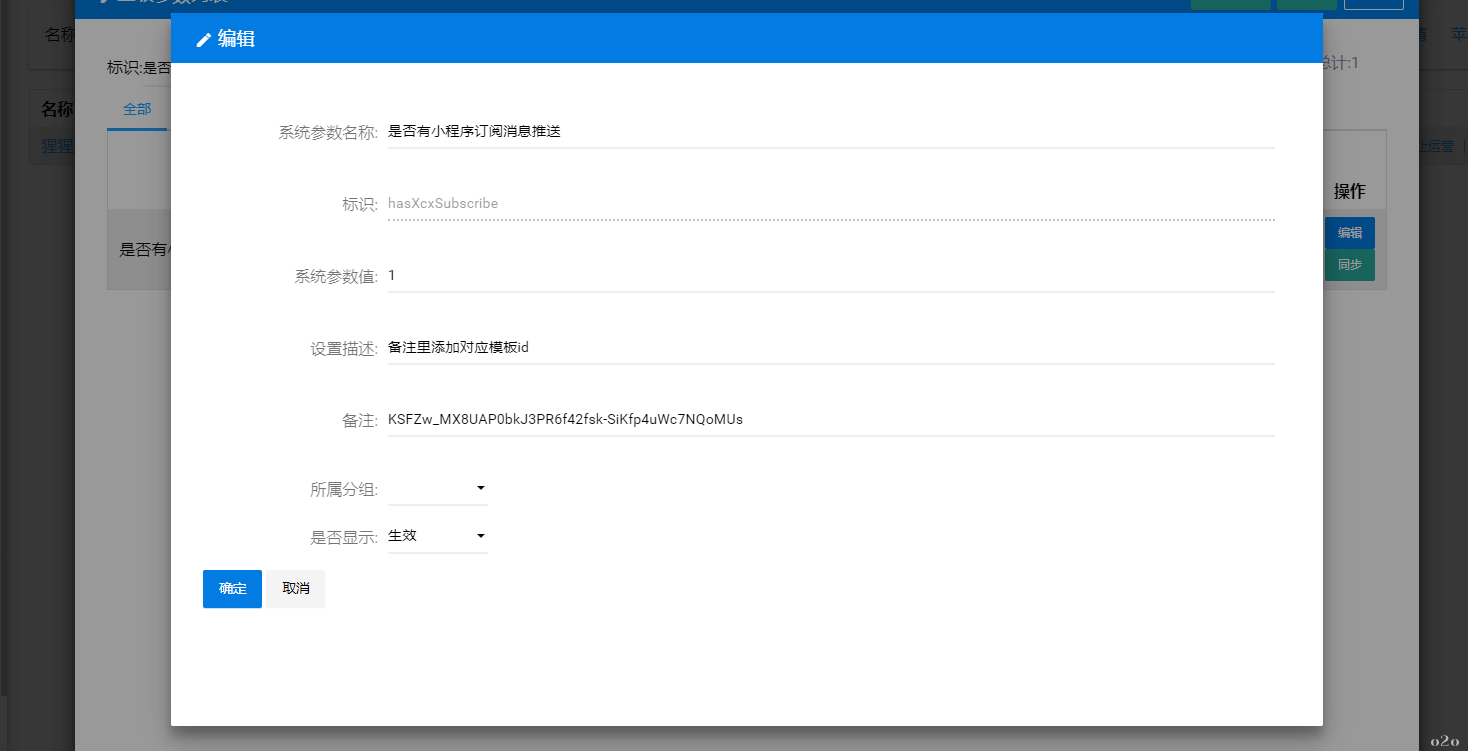Focus the 系统参数值 field containing 1

click(830, 275)
